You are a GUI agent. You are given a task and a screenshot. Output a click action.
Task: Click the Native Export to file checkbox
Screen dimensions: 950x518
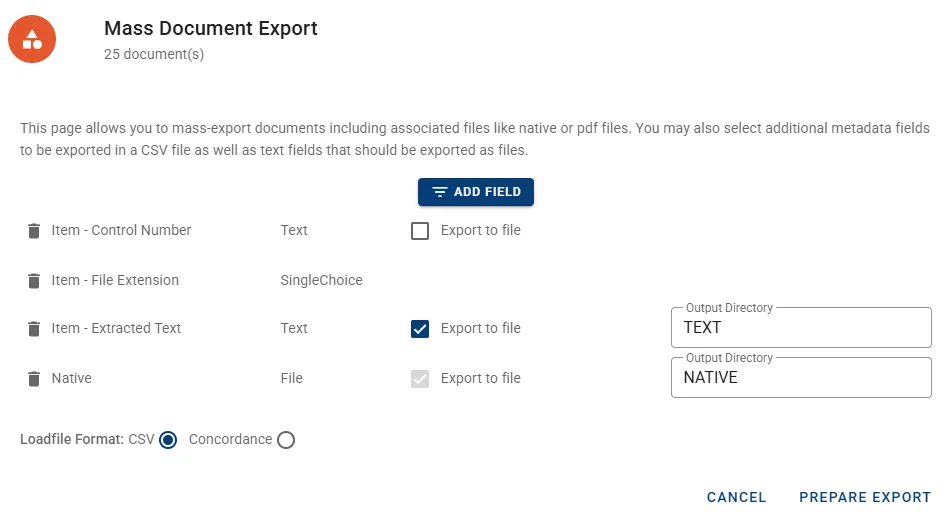pos(420,379)
